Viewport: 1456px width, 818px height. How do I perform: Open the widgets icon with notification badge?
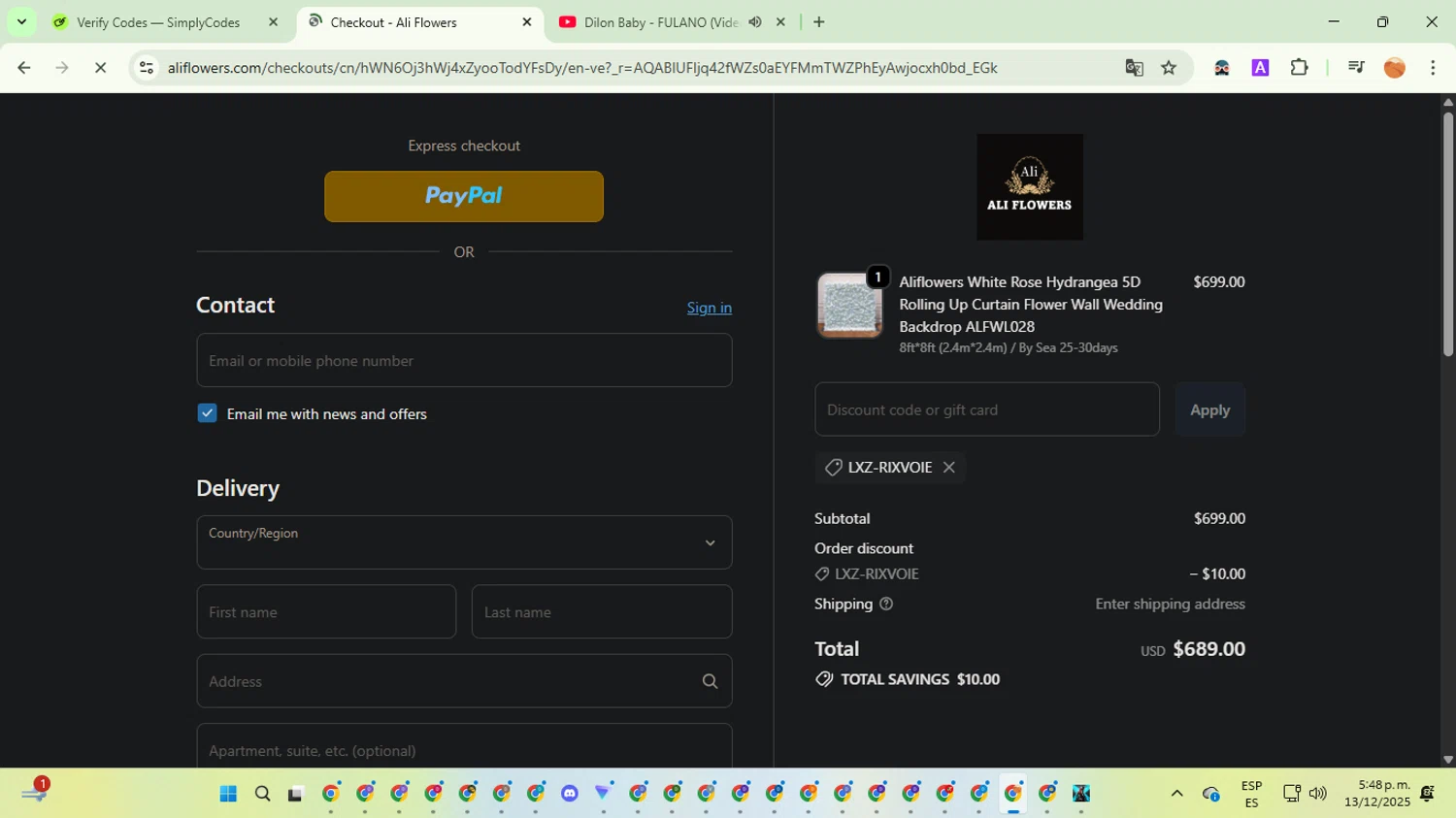point(35,792)
